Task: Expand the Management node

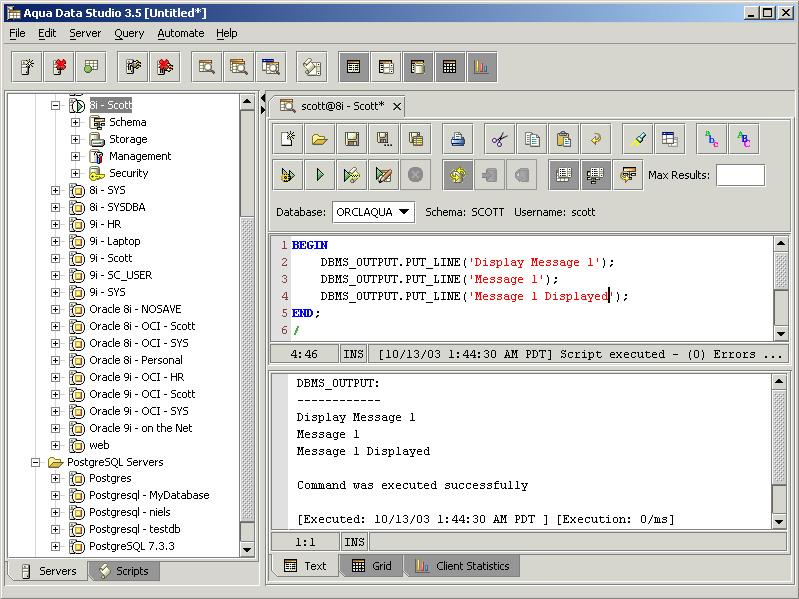Action: click(x=75, y=156)
